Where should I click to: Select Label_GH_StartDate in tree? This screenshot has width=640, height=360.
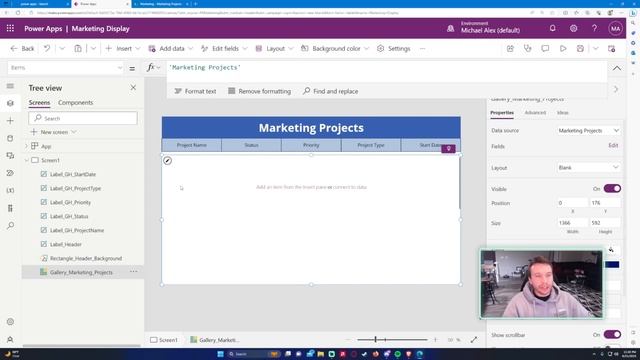coord(73,174)
